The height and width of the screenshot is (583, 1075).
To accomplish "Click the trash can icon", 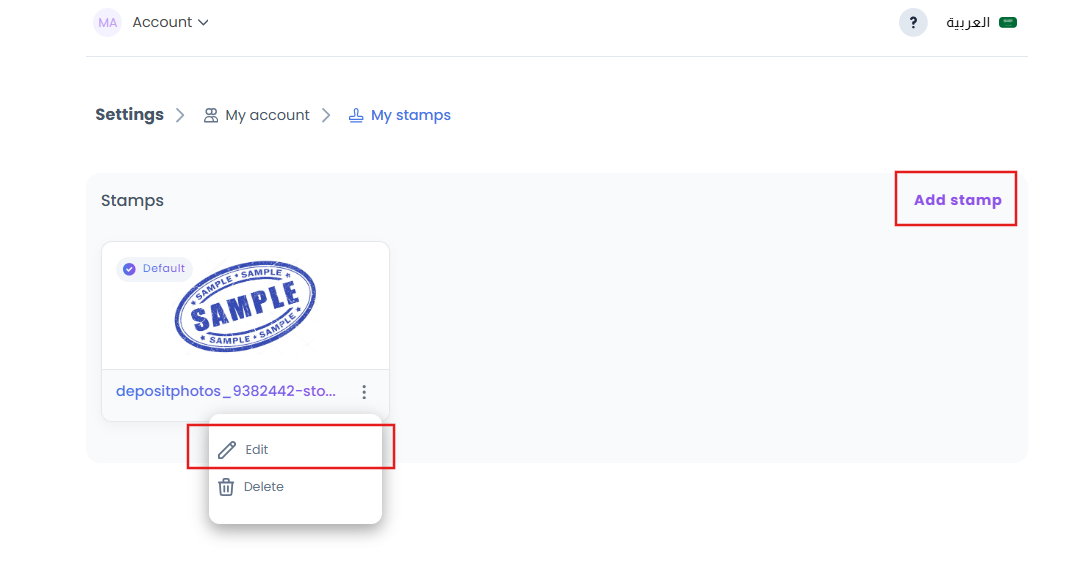I will point(226,487).
